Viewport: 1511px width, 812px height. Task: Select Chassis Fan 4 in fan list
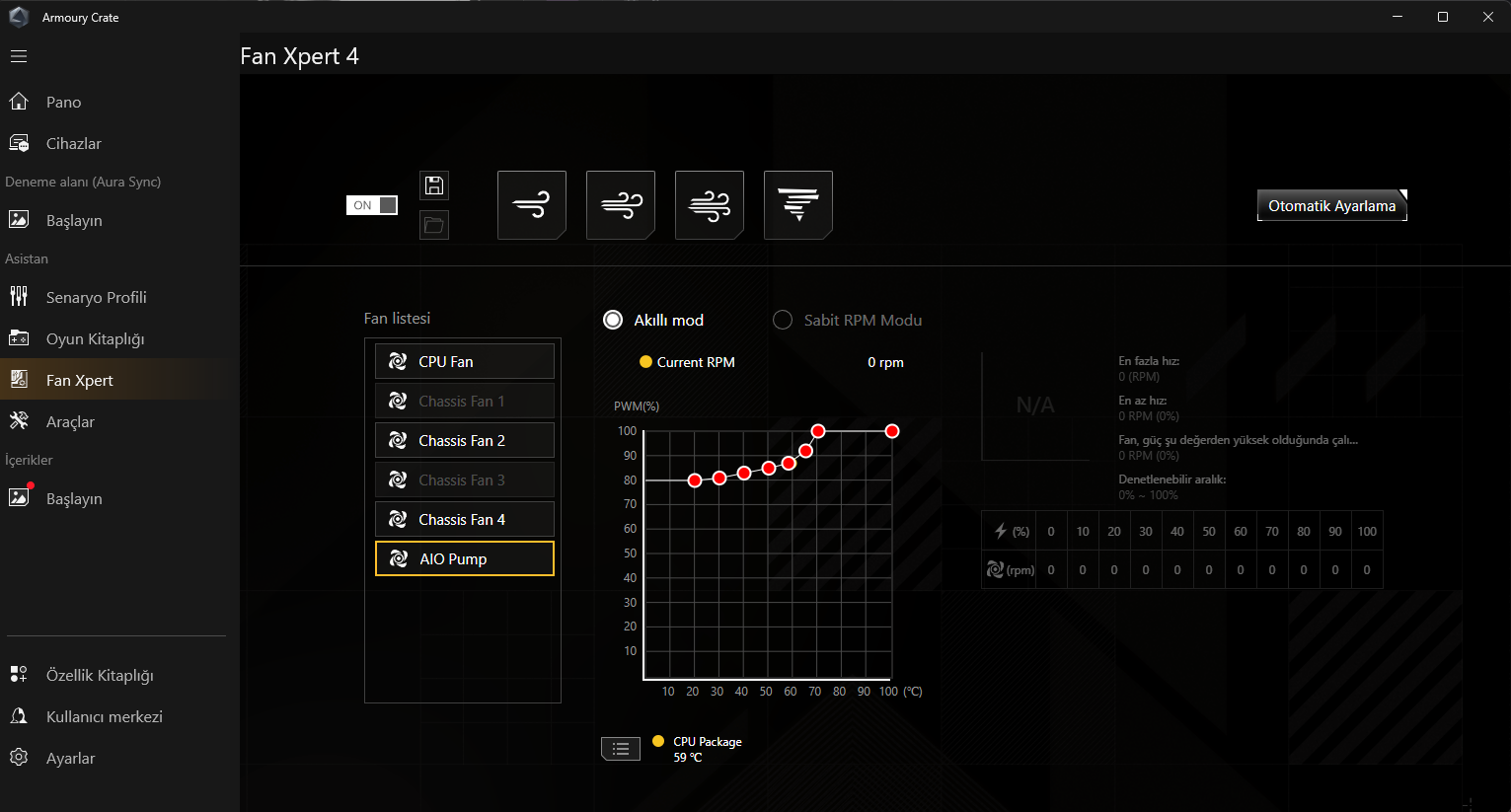tap(465, 519)
